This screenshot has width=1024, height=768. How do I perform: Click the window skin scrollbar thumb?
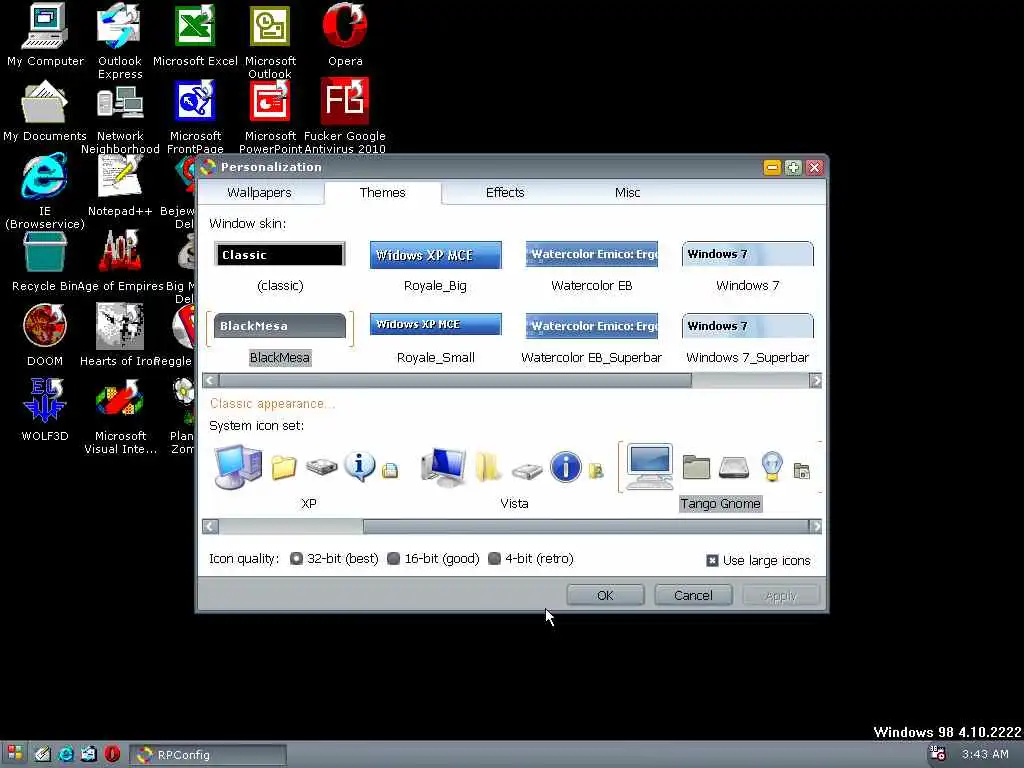click(455, 380)
